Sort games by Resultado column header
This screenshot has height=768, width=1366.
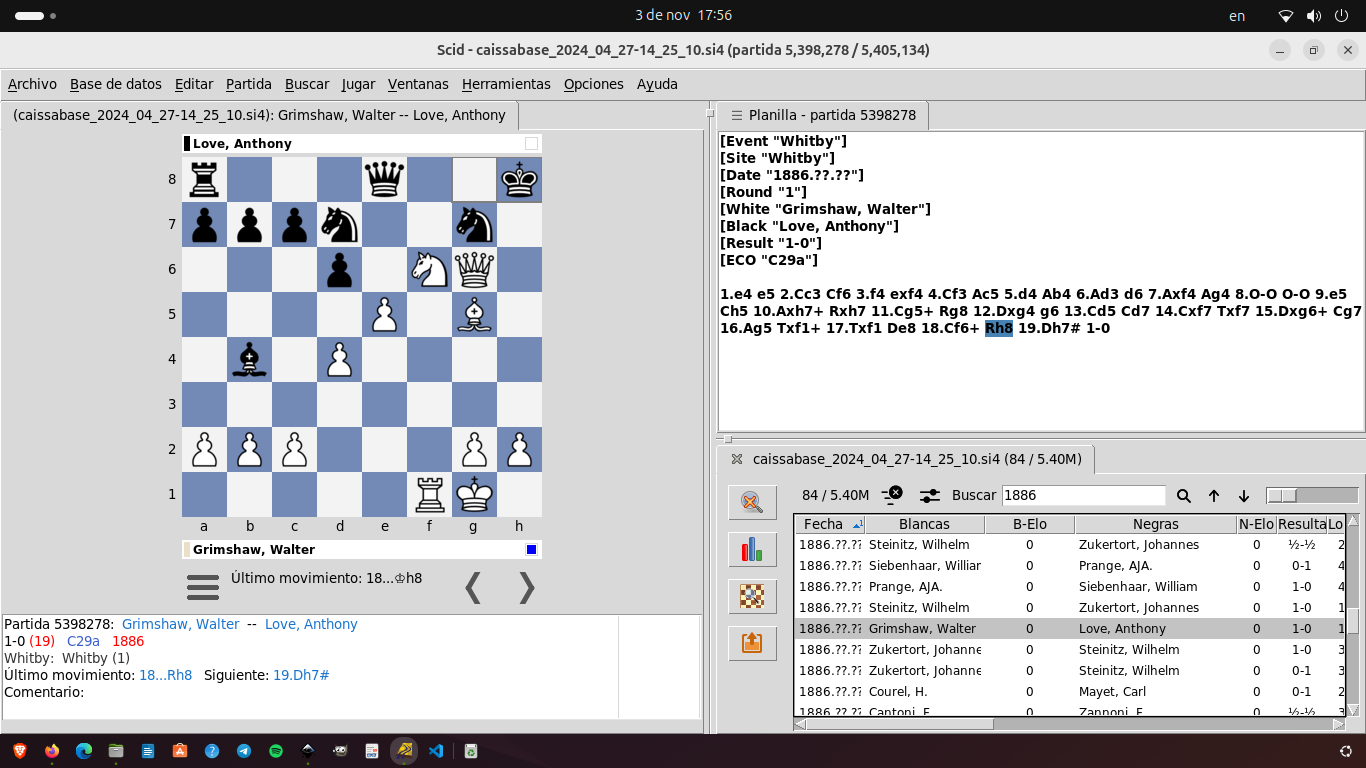coord(1301,524)
